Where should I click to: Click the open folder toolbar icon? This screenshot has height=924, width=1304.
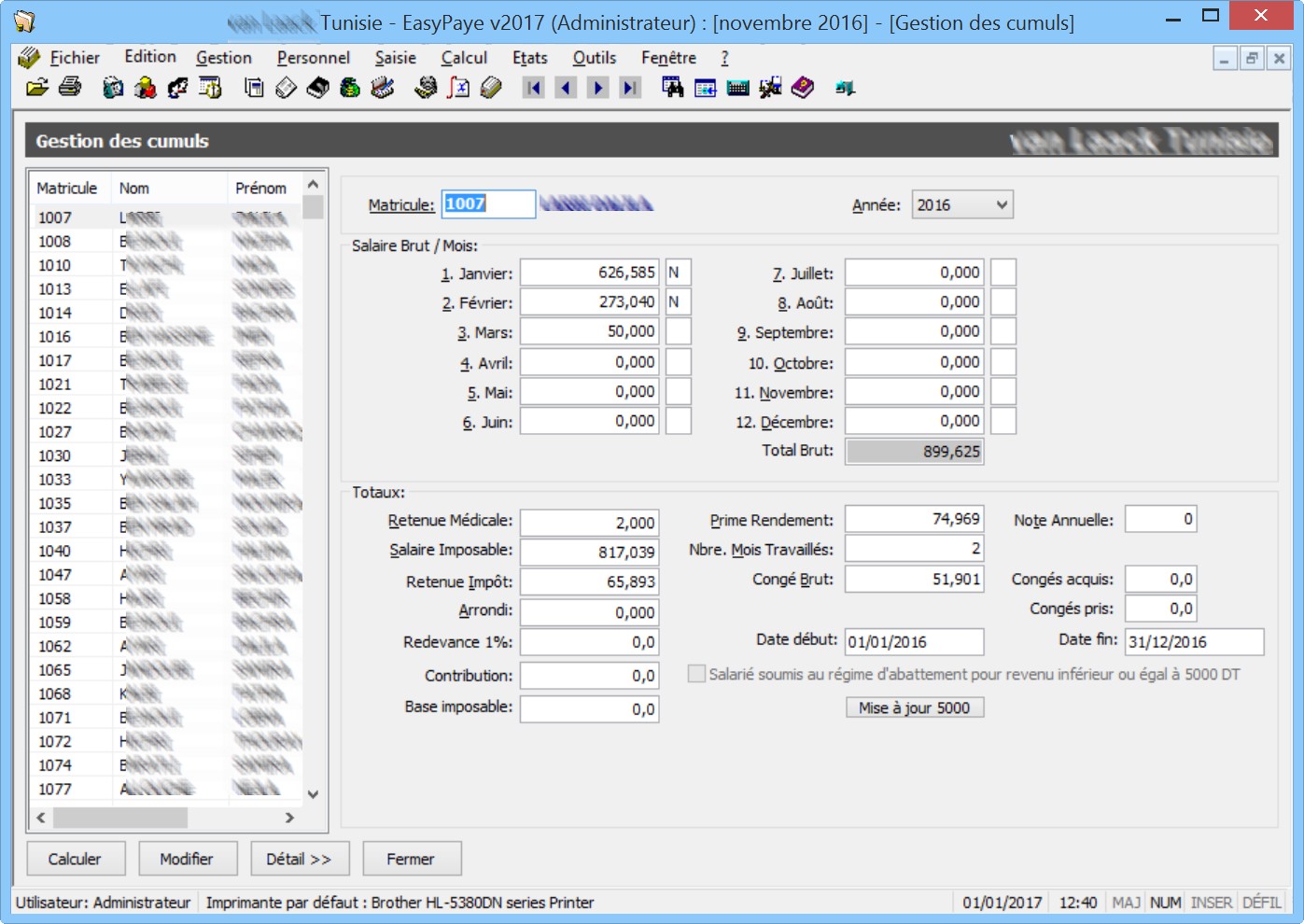[36, 88]
